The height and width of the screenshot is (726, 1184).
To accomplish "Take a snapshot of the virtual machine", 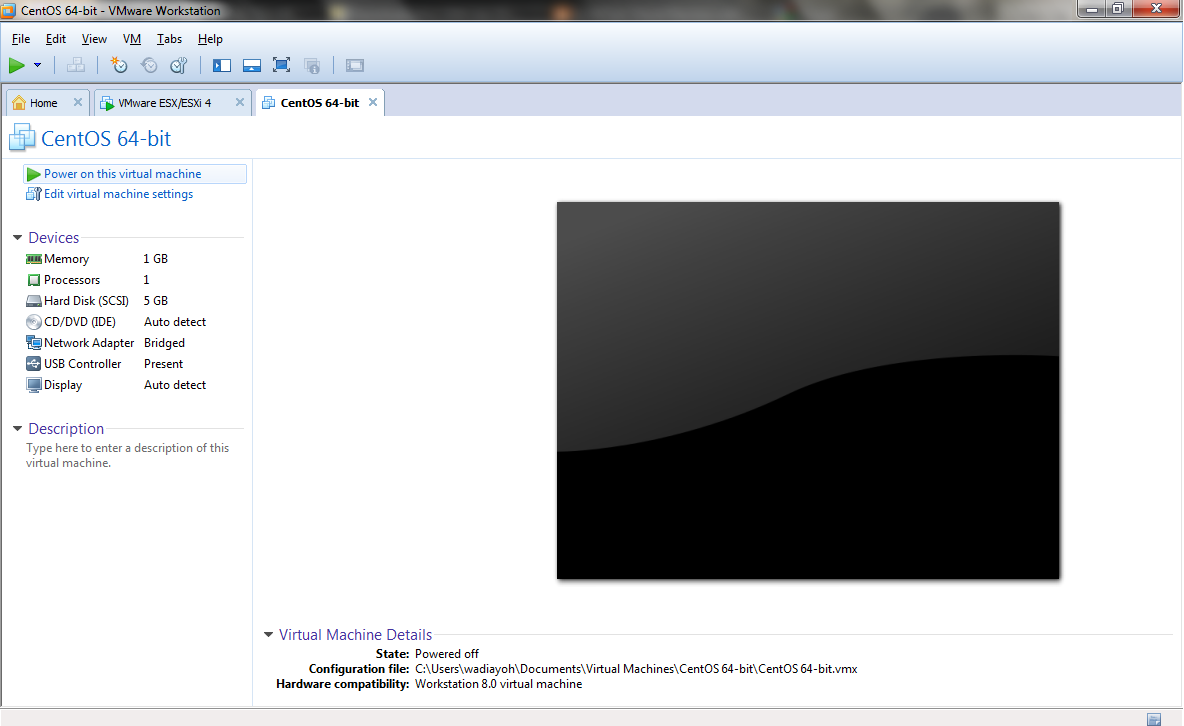I will tap(119, 66).
